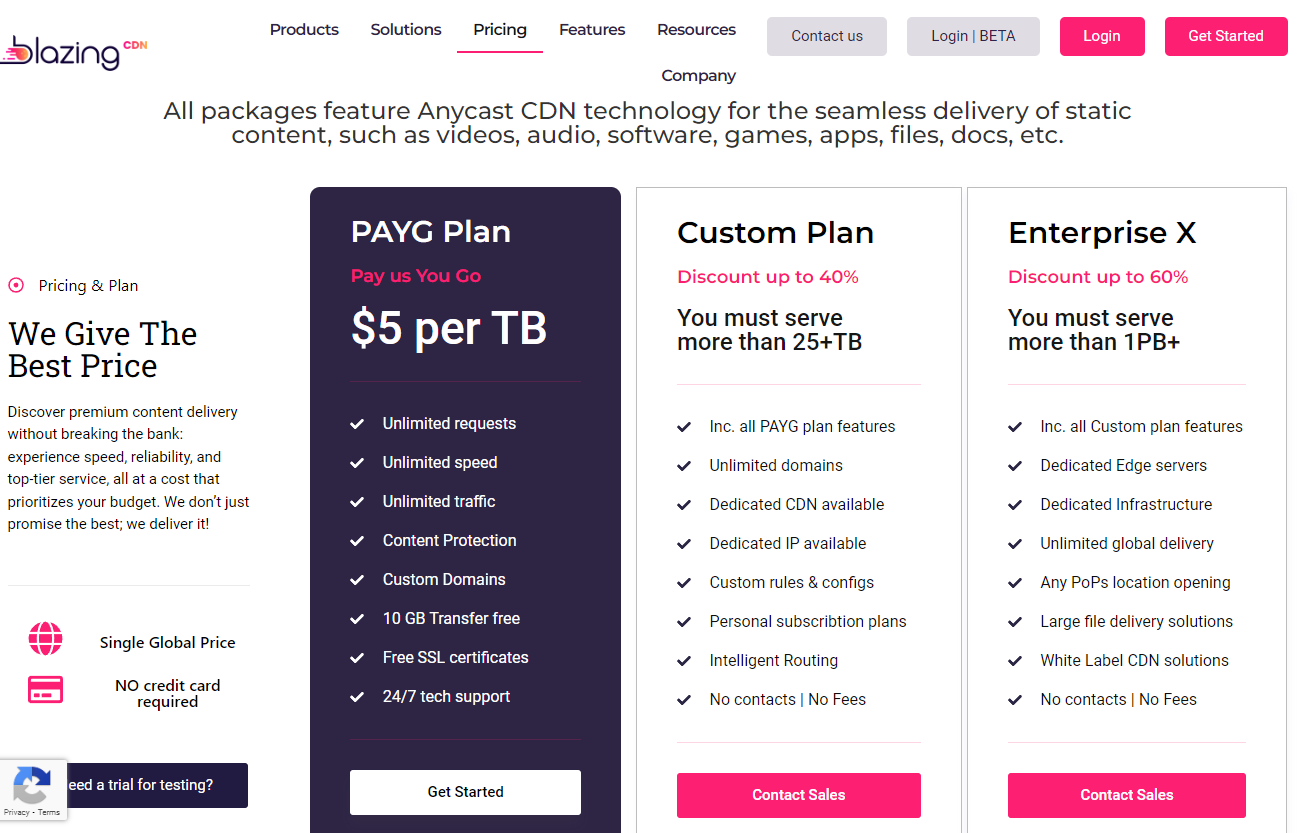Screen dimensions: 1298x833
Task: Open the Products menu
Action: click(304, 29)
